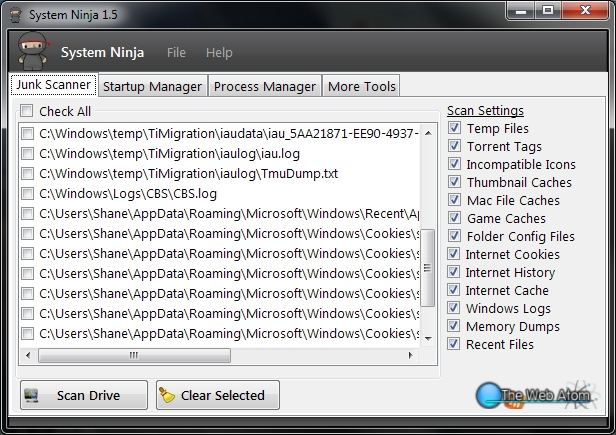Click the horizontal scrollbar's right arrow
Viewport: 616px width, 435px height.
(411, 355)
